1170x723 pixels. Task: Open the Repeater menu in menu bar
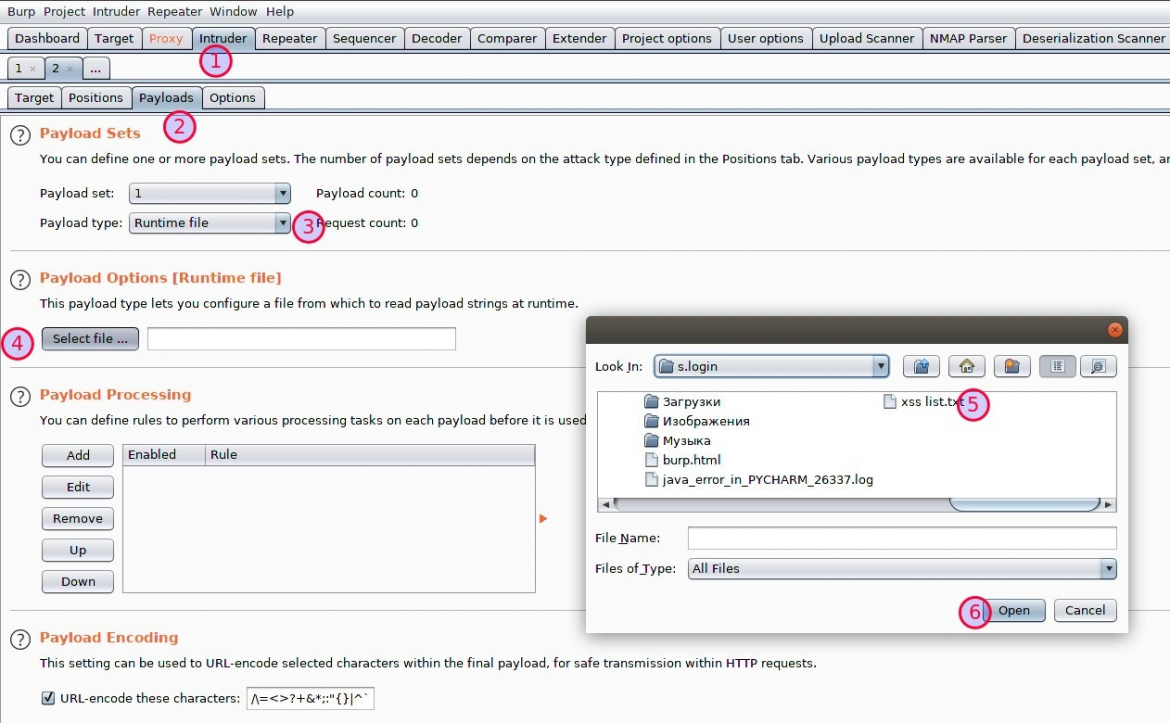pos(175,11)
